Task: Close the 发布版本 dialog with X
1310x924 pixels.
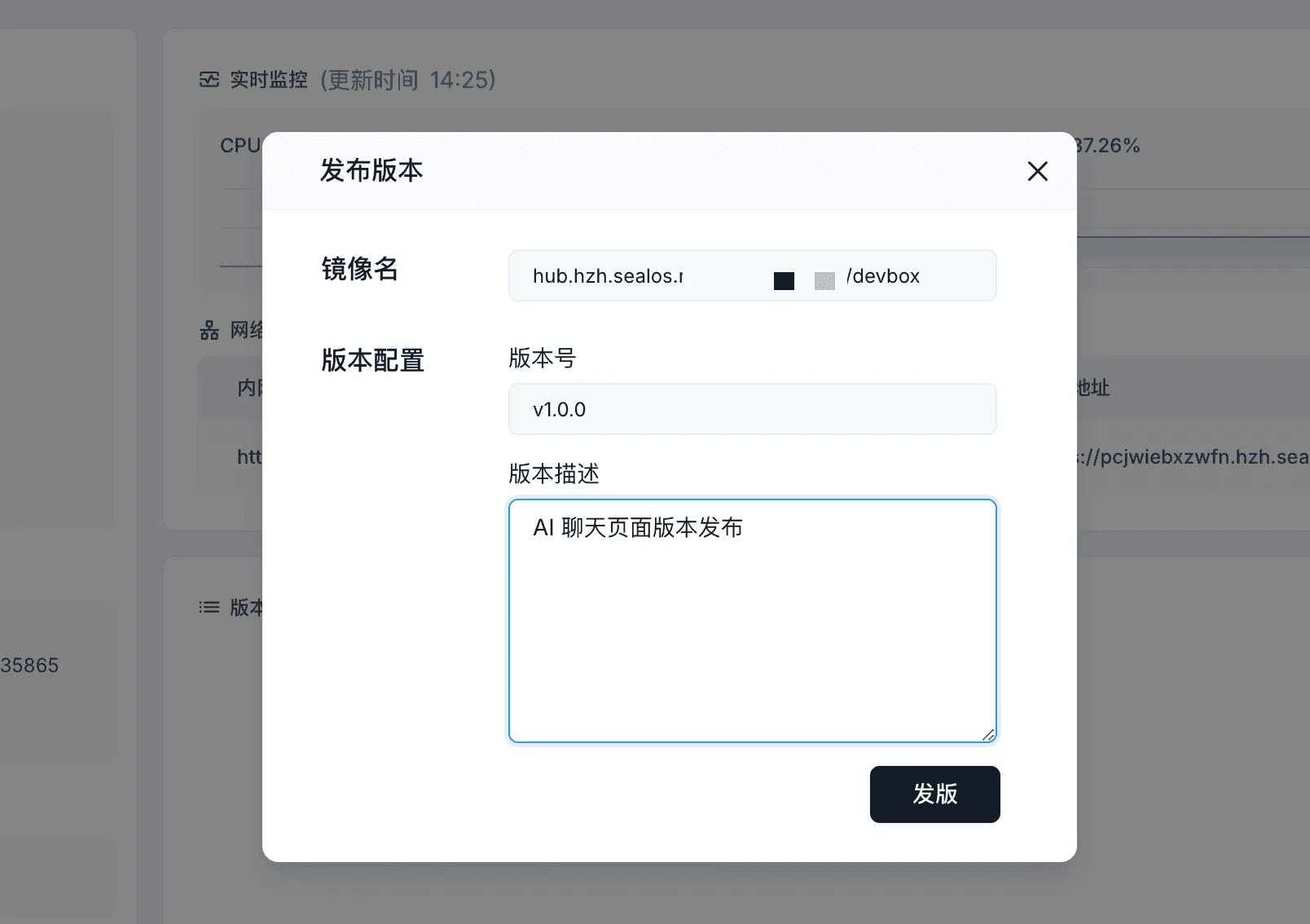Action: (1037, 171)
